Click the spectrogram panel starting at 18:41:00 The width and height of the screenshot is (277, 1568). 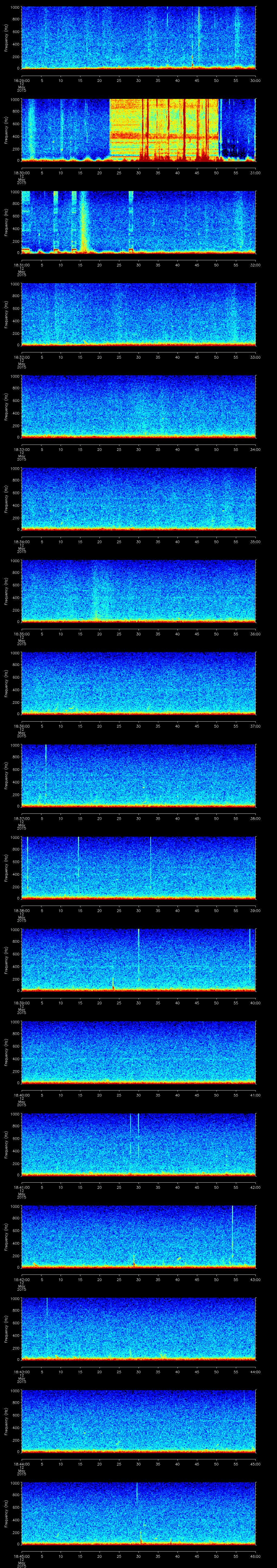tap(138, 1144)
